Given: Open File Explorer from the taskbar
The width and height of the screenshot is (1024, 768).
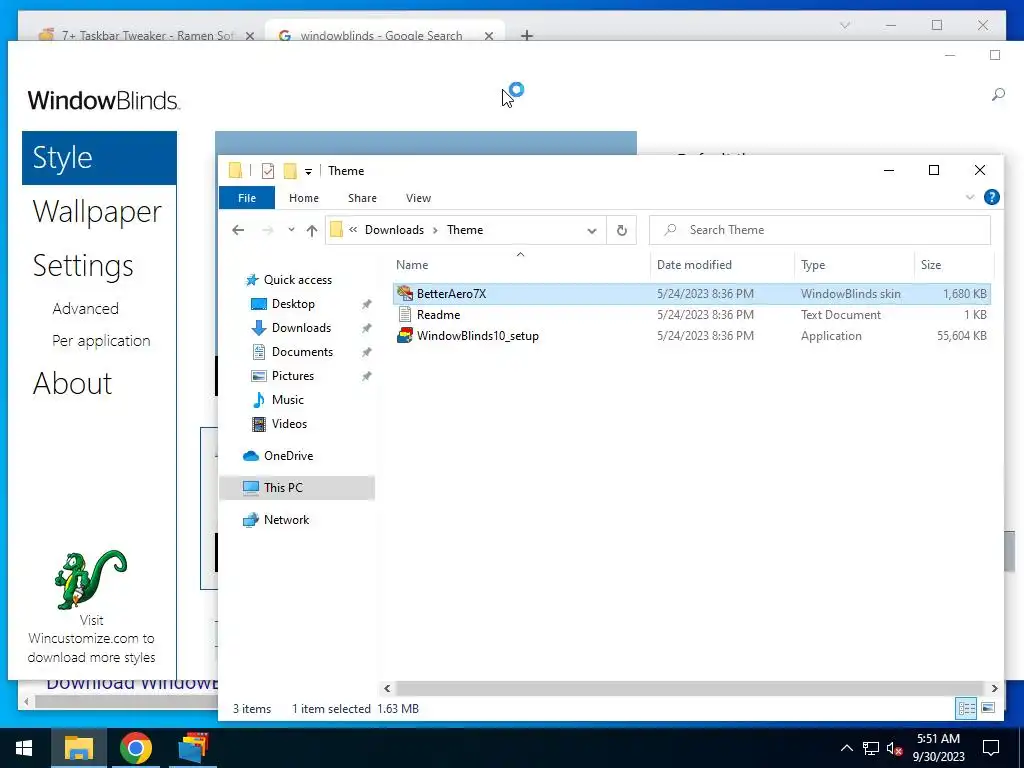Looking at the screenshot, I should pos(79,748).
